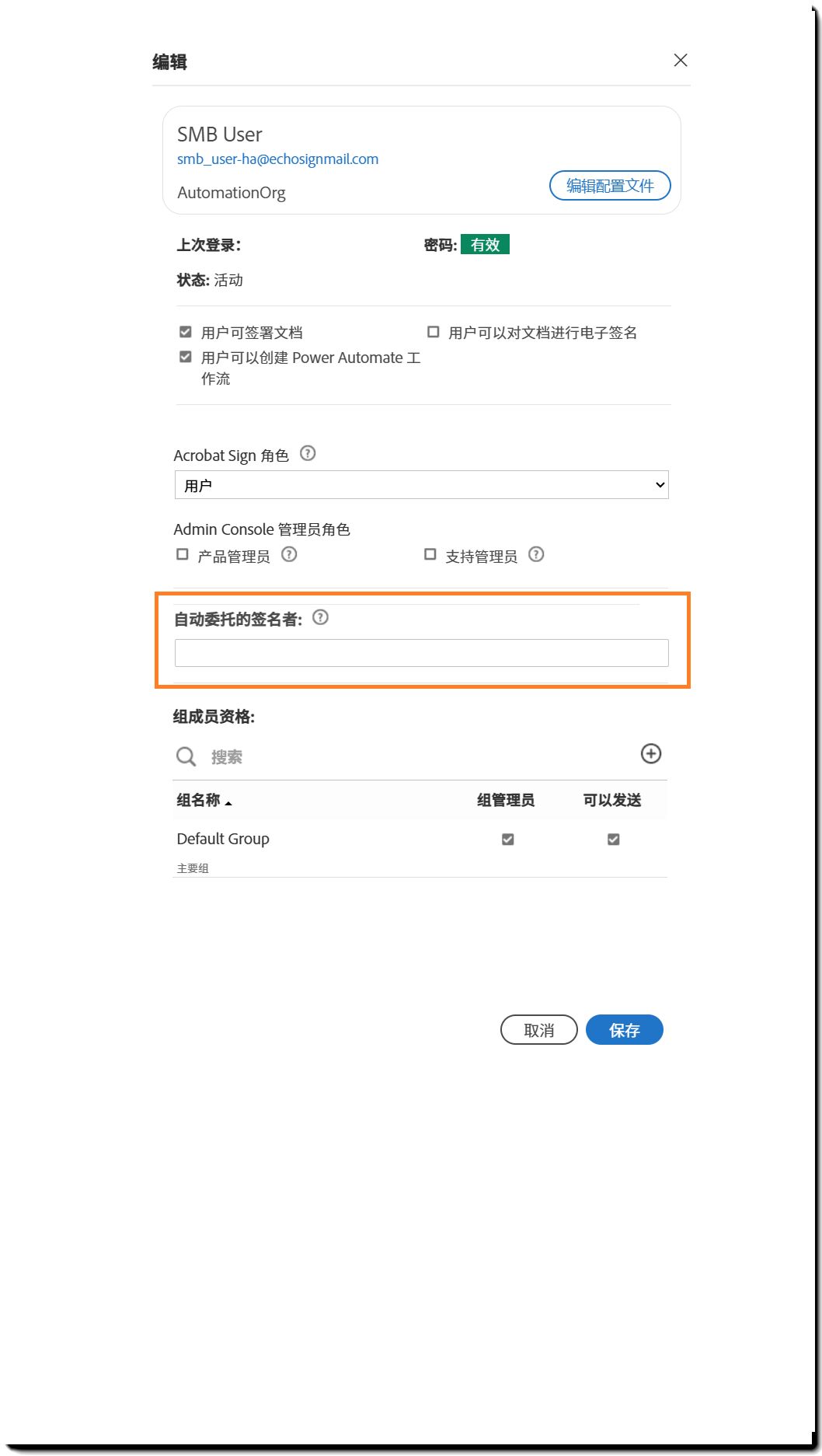Click the smb_user-ha@echosignmail.com email link

(x=277, y=159)
